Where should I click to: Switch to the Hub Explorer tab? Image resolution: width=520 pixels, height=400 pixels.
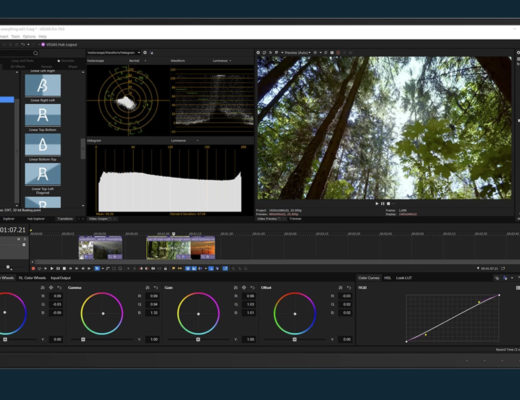(x=35, y=219)
